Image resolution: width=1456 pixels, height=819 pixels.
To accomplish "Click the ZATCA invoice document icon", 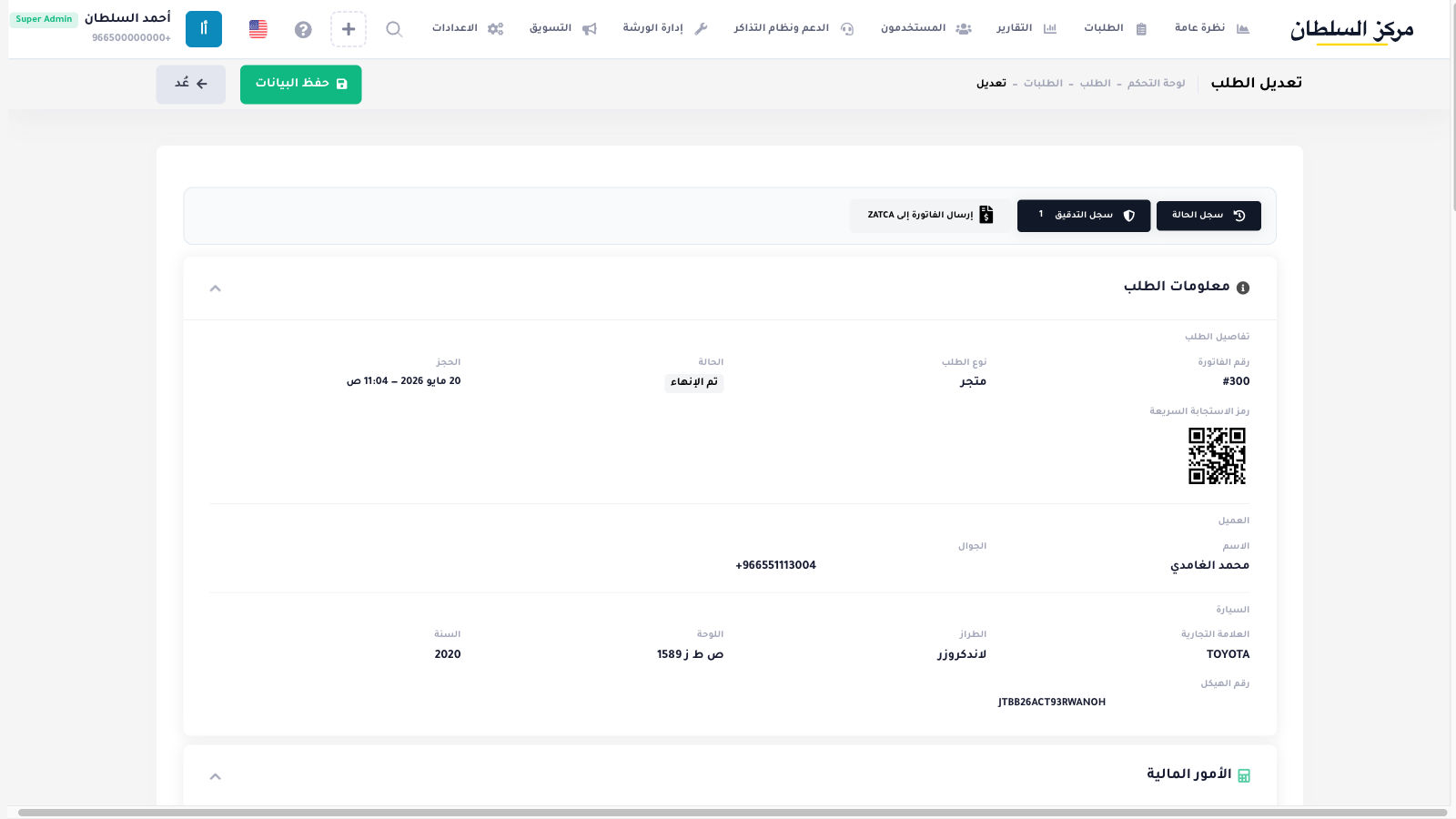I will tap(986, 216).
